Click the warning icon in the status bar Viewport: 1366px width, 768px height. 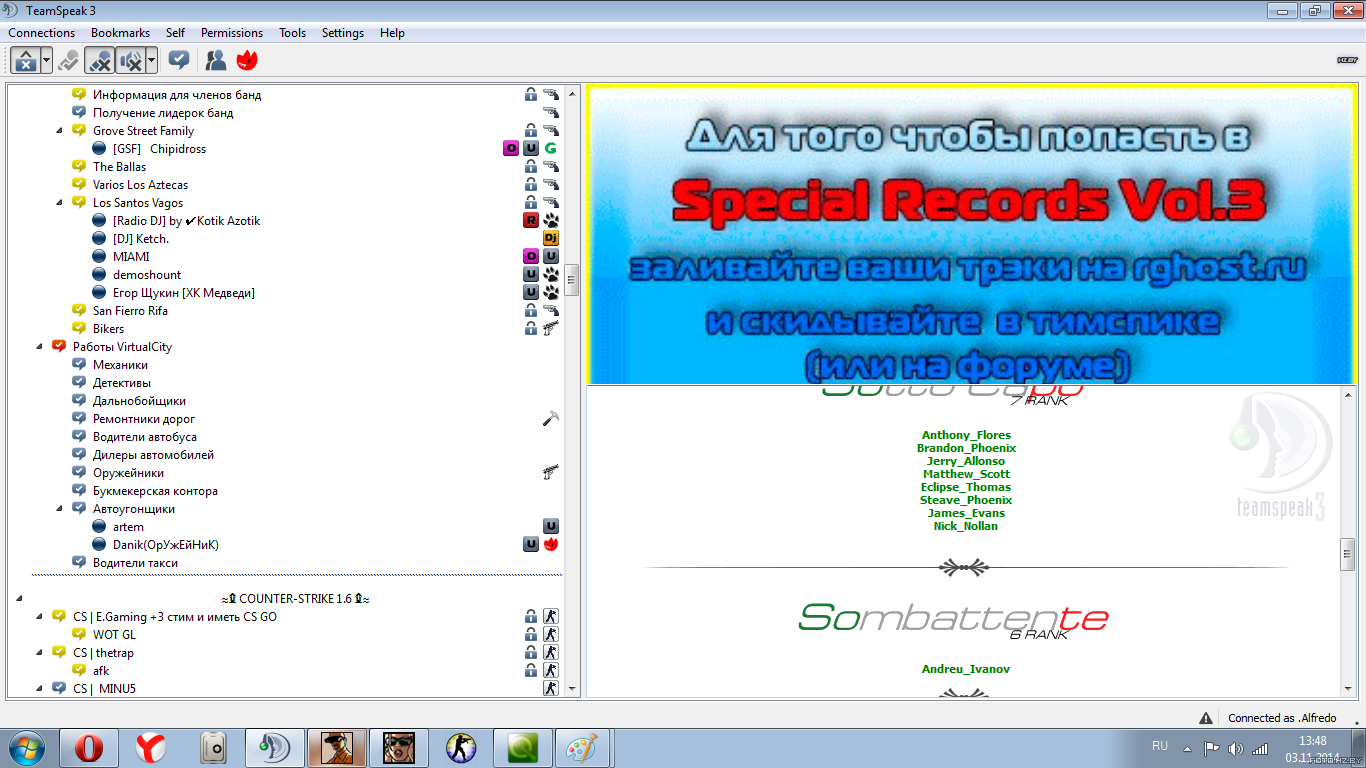point(1207,718)
